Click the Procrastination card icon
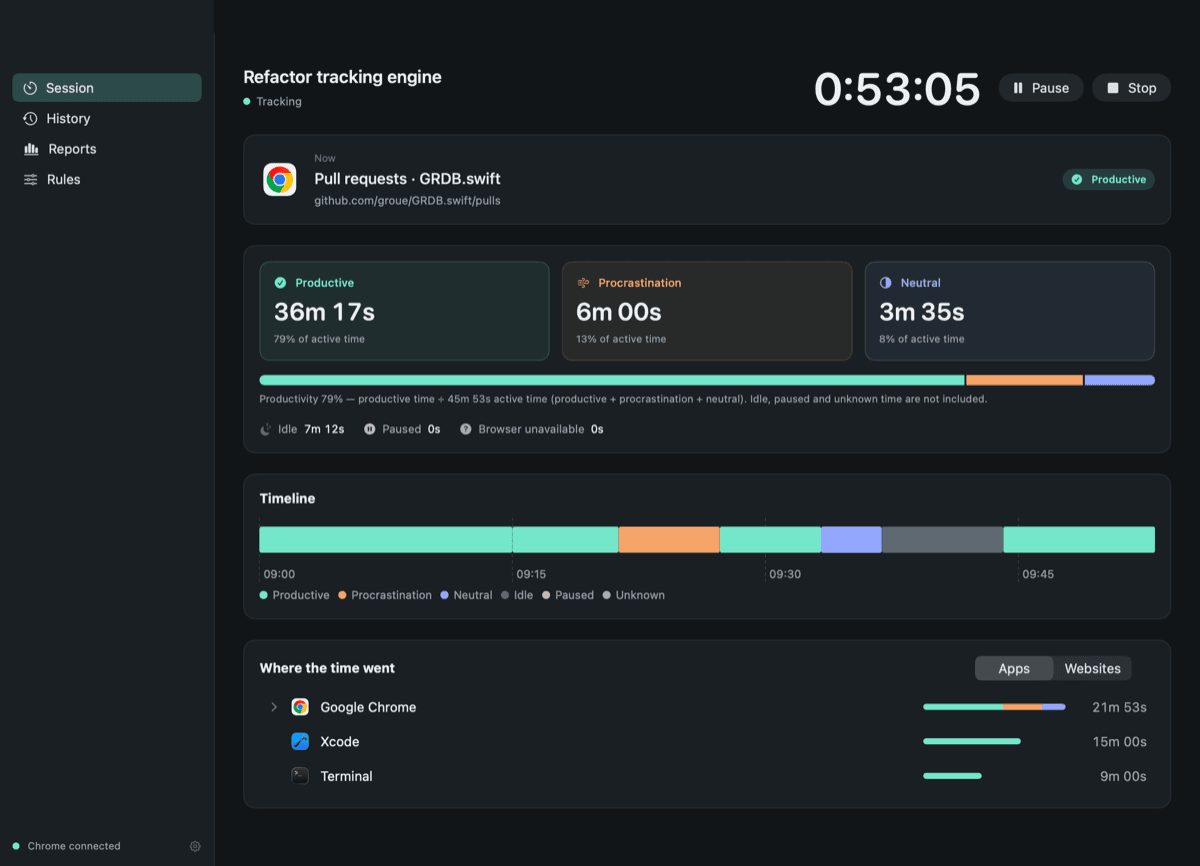 point(583,283)
